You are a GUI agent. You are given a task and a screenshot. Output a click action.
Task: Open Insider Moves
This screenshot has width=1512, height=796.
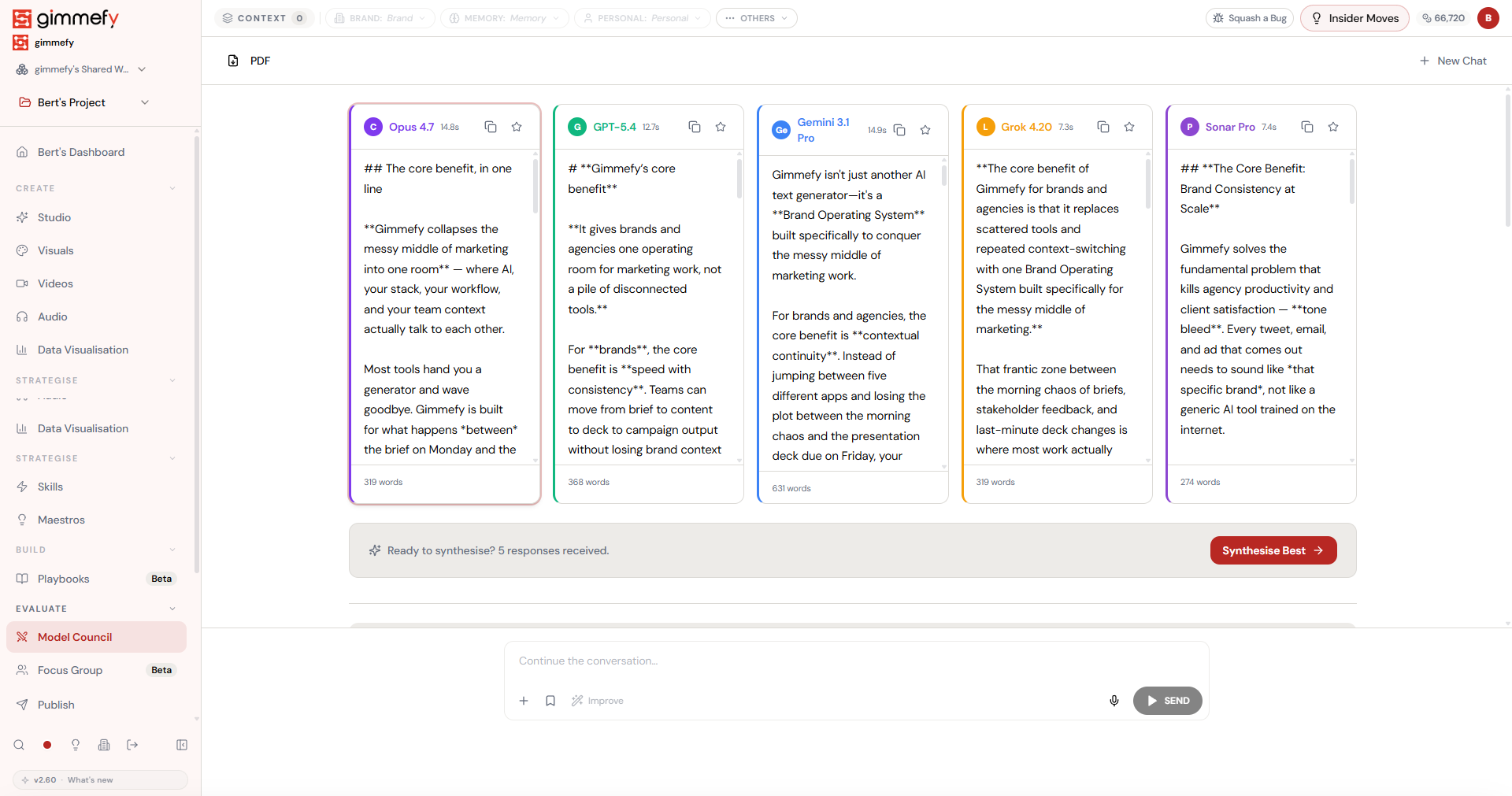click(1354, 18)
